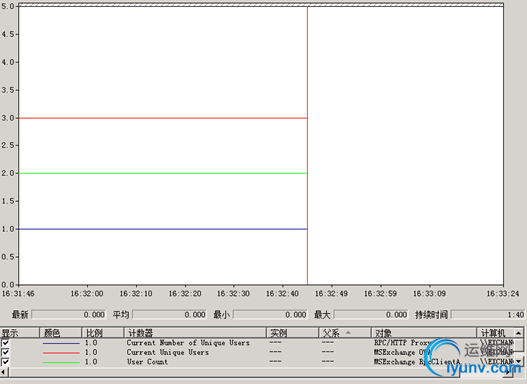Click the blue color line in the legend
Screen dimensions: 527x384
(x=61, y=343)
